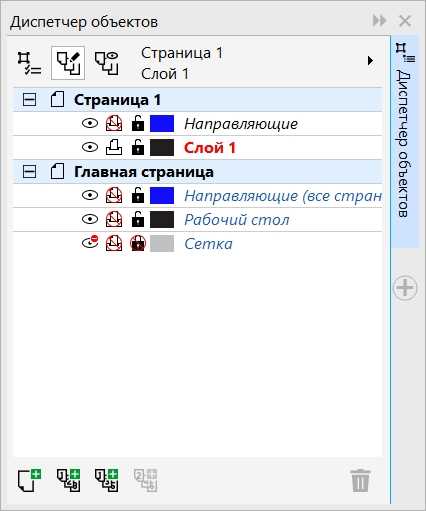The image size is (426, 511).
Task: Open the Object Manager flyout arrow menu
Action: (370, 61)
